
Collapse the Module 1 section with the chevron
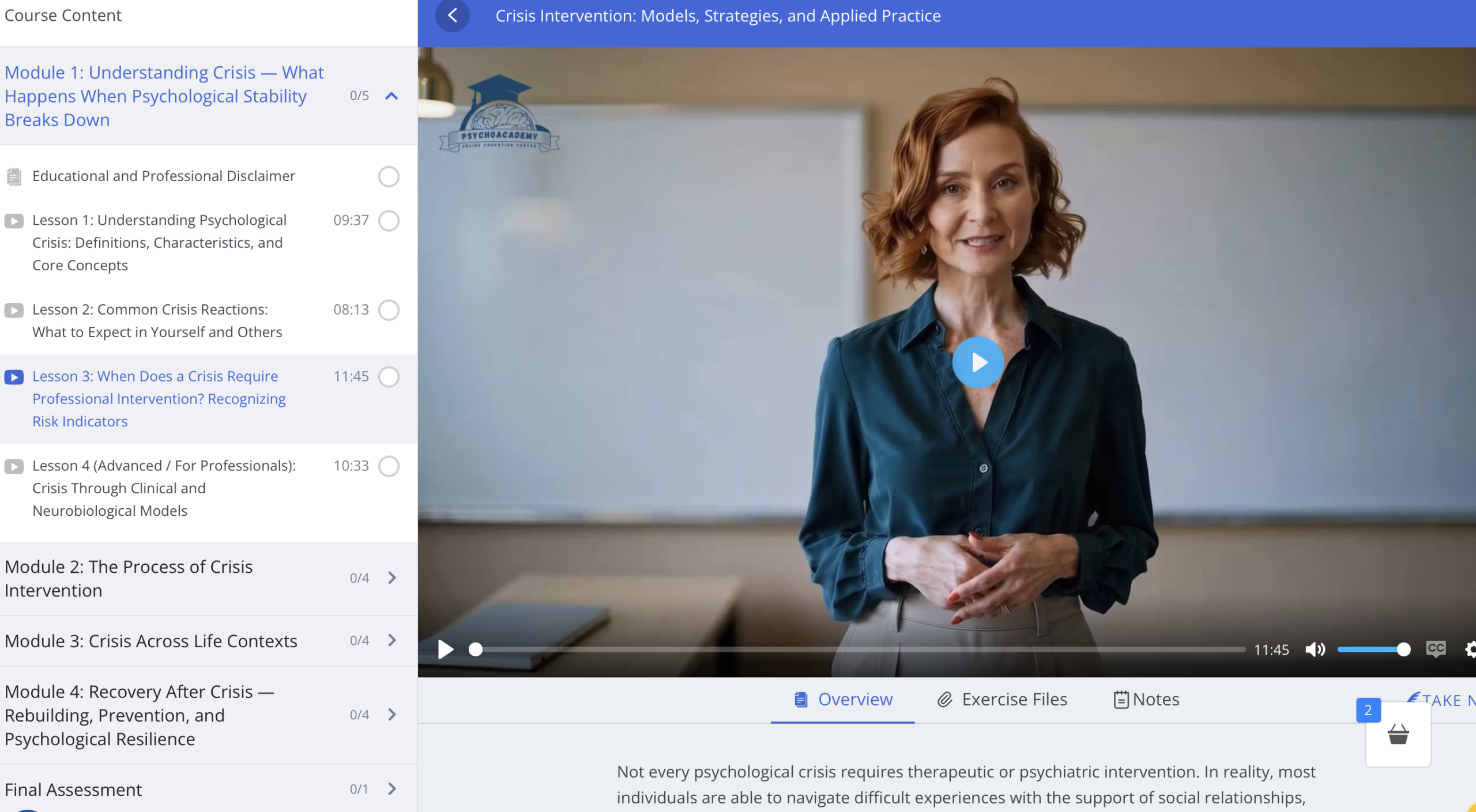[391, 96]
